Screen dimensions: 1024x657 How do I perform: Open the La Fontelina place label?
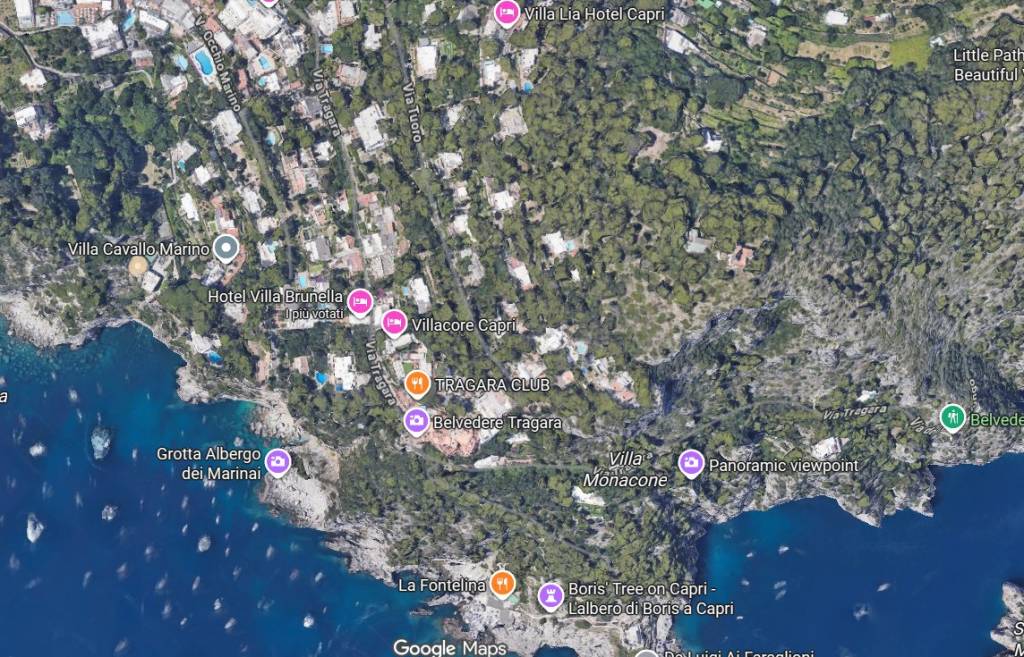click(x=442, y=585)
